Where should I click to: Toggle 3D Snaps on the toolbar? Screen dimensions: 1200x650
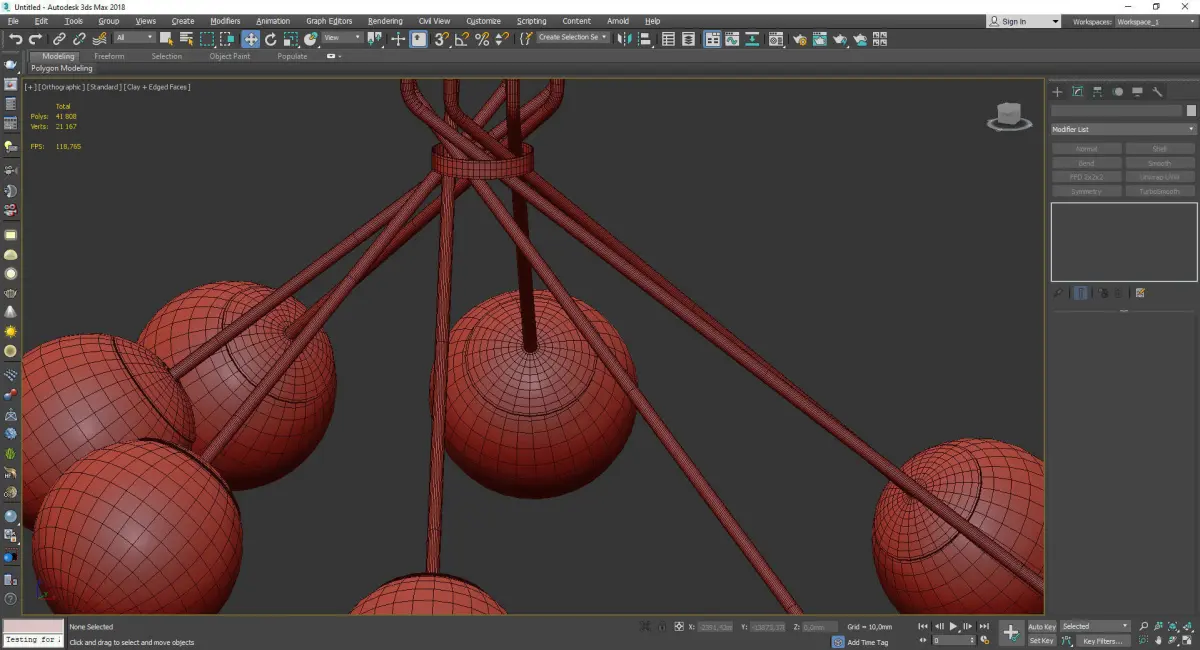coord(441,39)
